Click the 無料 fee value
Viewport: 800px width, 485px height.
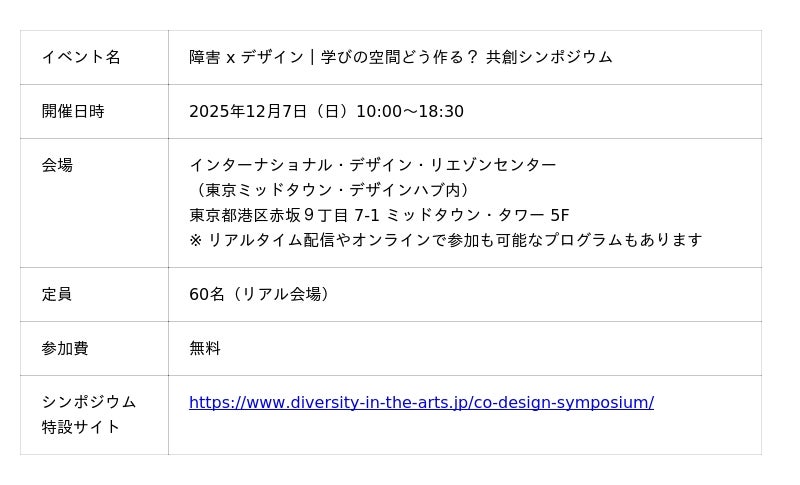205,348
